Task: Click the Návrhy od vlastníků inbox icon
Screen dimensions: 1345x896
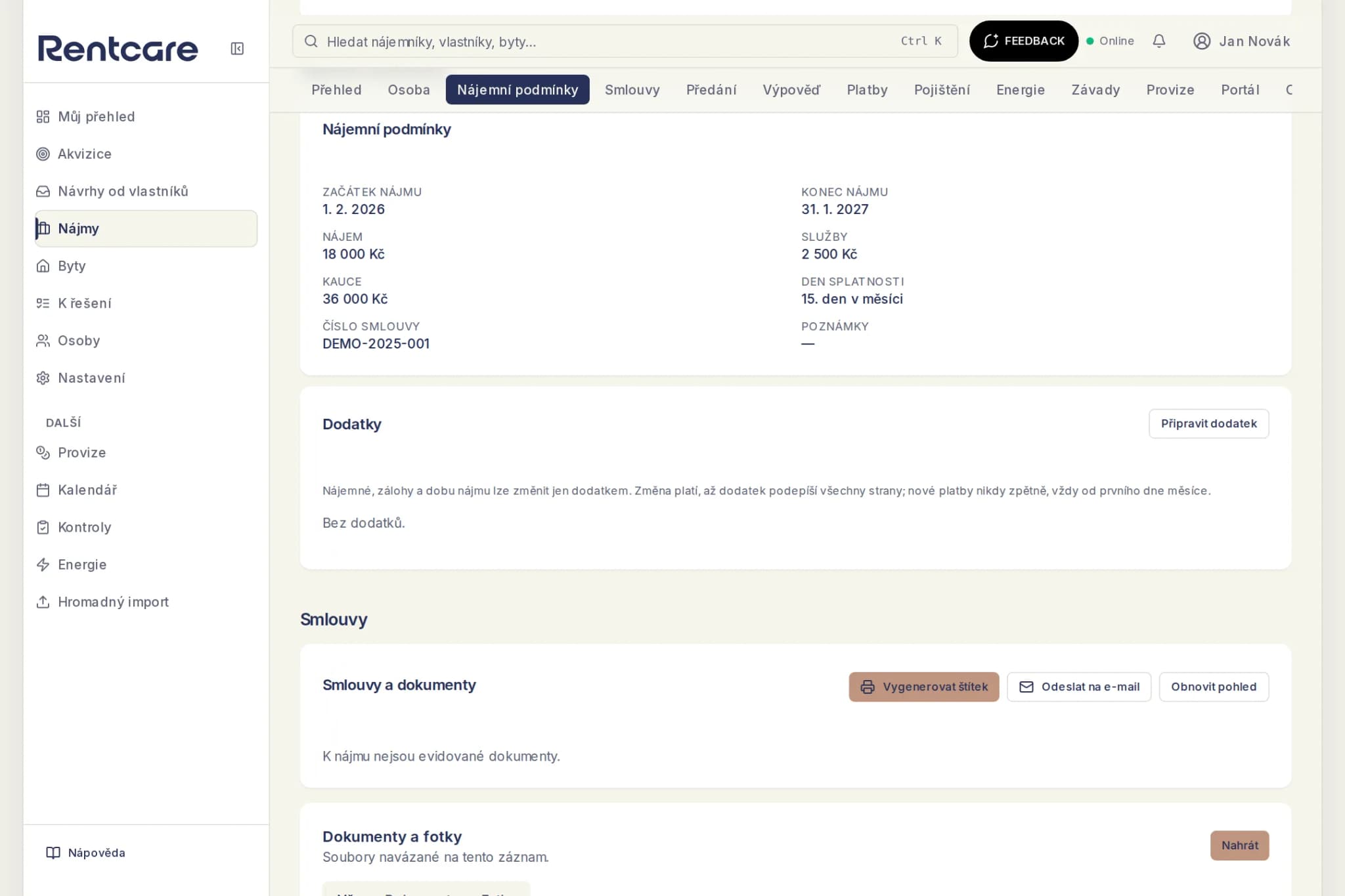Action: click(x=43, y=192)
